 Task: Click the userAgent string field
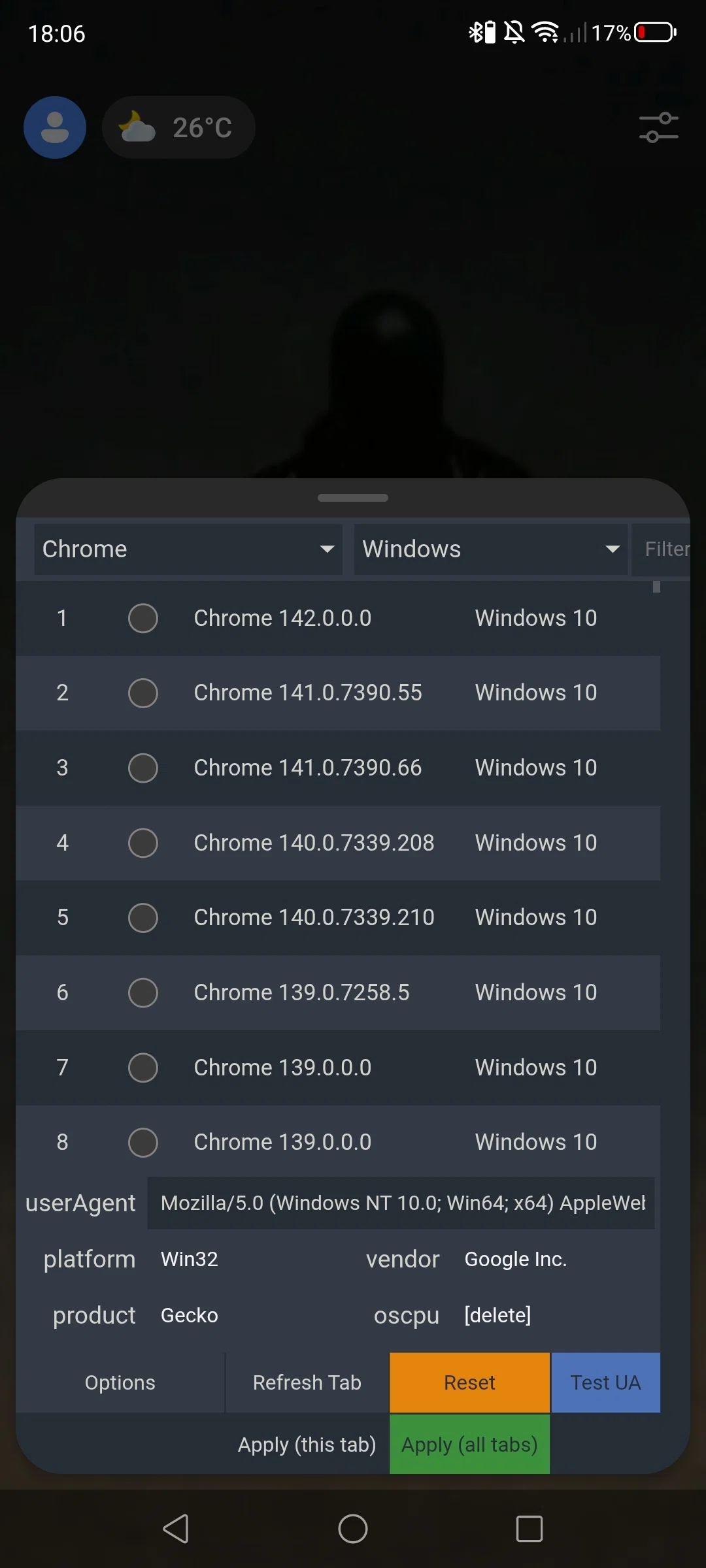point(401,1203)
